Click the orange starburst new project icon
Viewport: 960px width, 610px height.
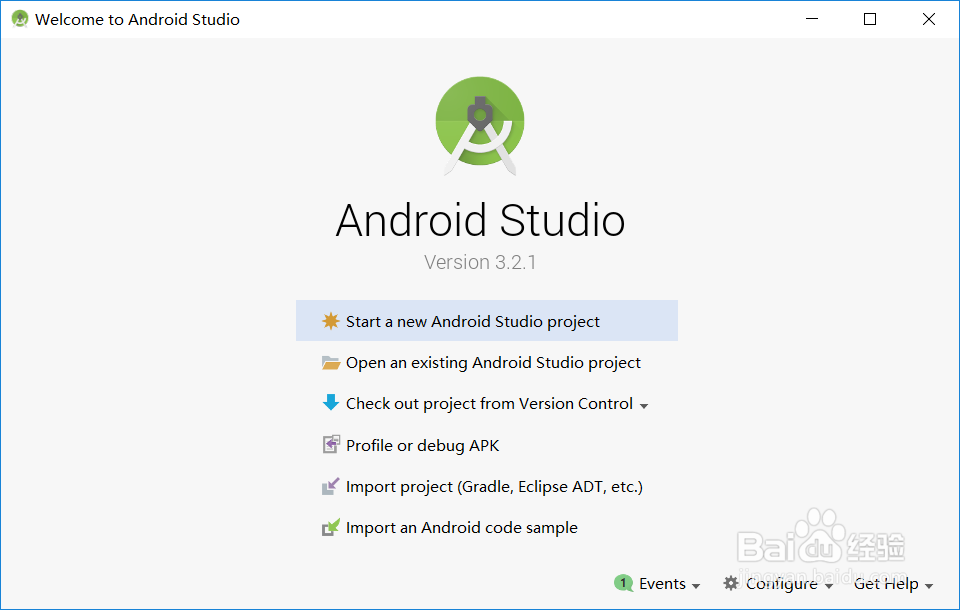[331, 321]
